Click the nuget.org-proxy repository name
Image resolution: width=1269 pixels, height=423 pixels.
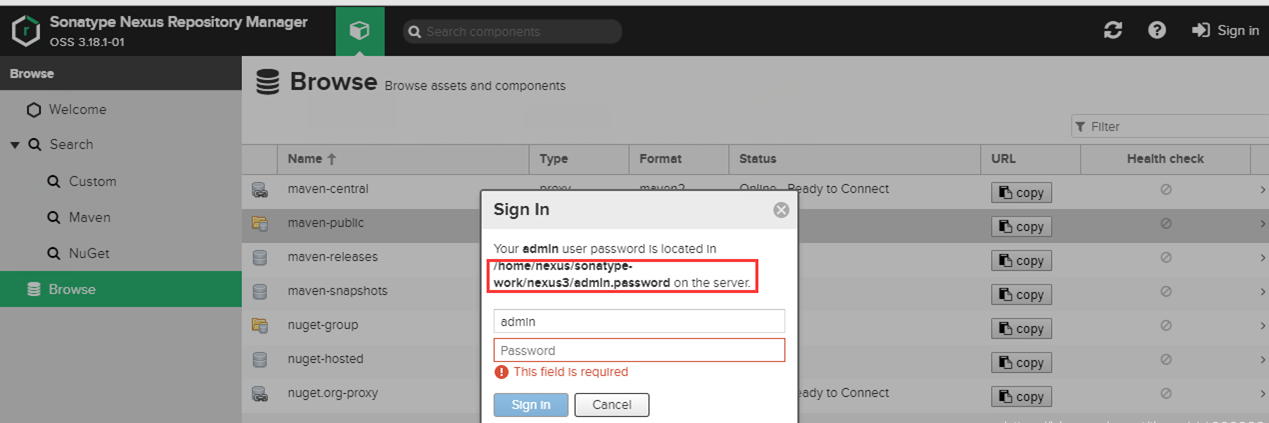[333, 393]
